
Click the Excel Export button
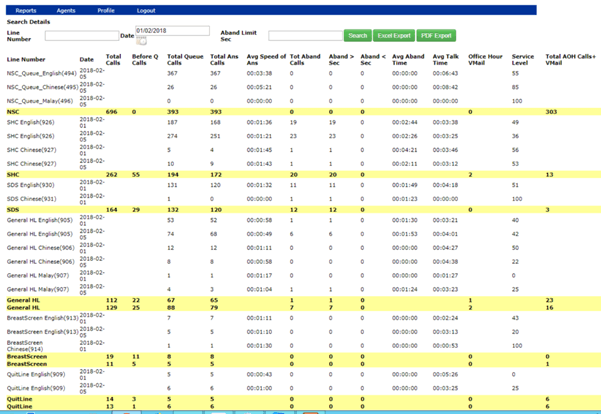[x=394, y=36]
